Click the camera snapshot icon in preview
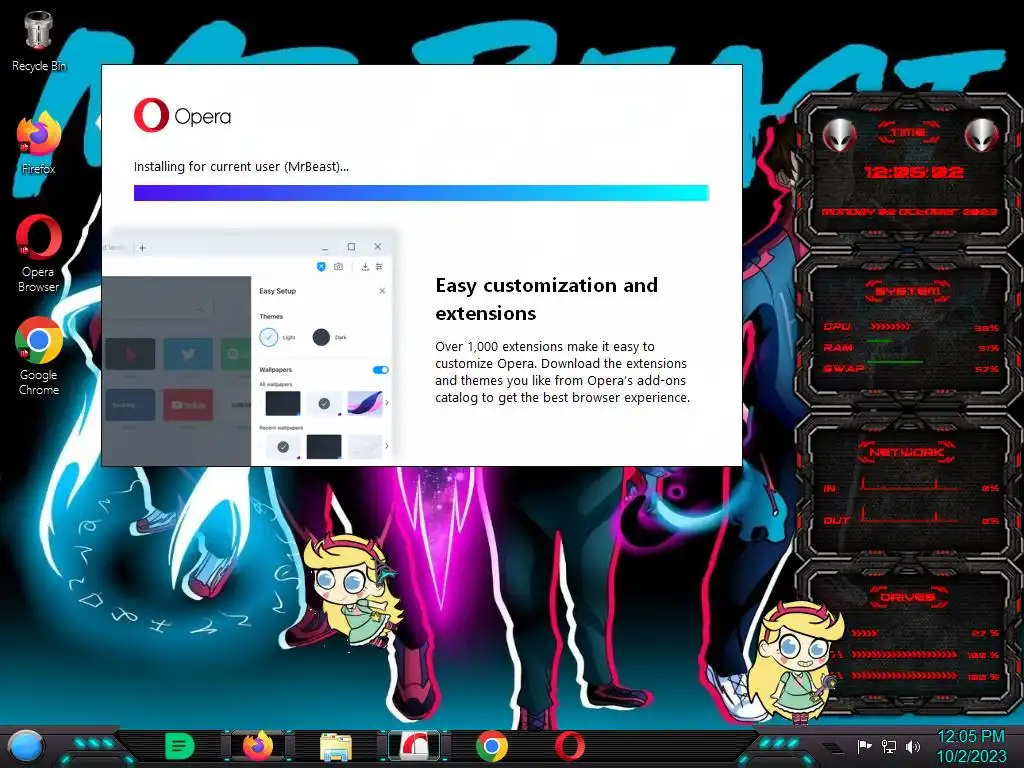Screen dimensions: 1024x768 tap(338, 266)
